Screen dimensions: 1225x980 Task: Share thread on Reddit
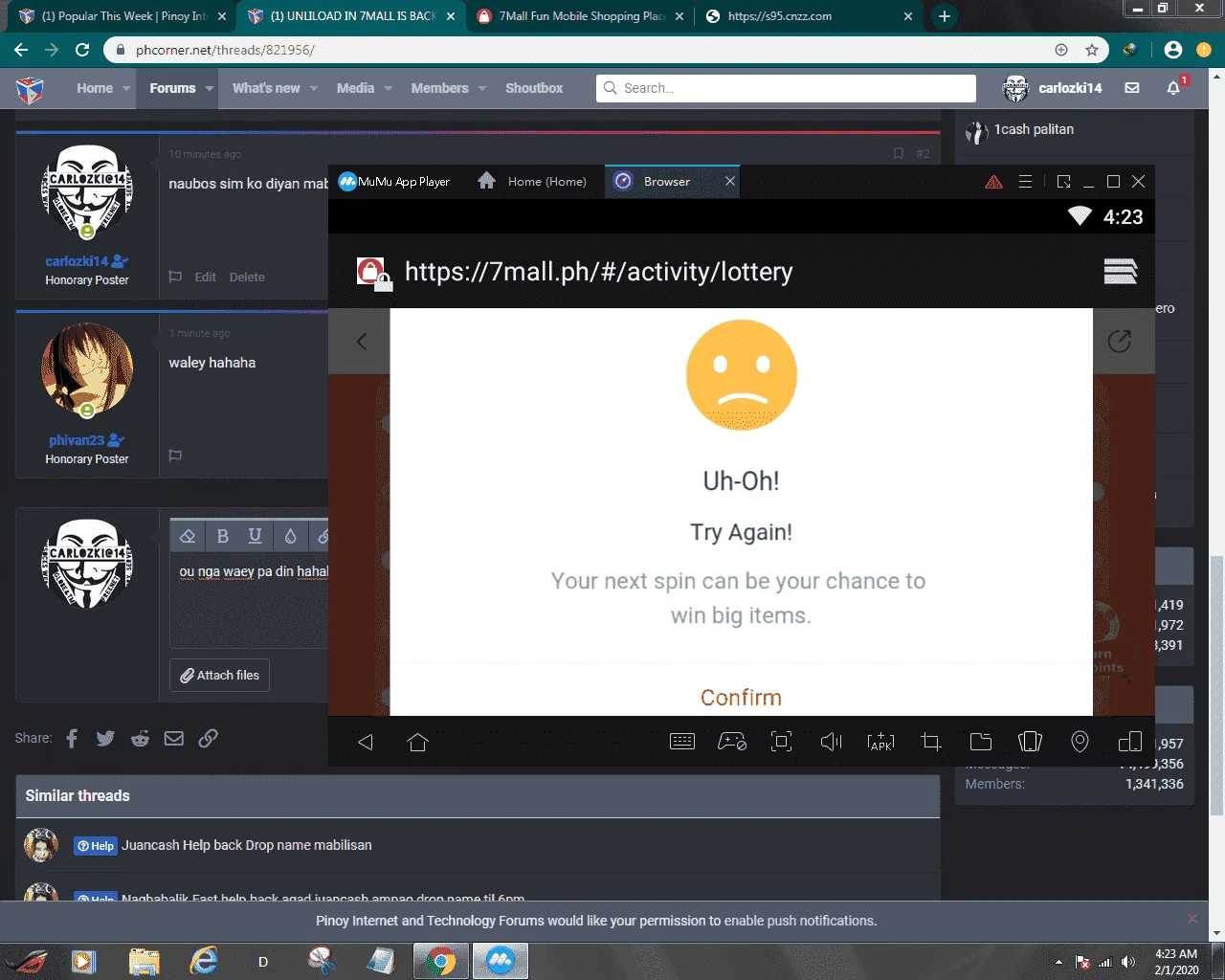tap(140, 738)
